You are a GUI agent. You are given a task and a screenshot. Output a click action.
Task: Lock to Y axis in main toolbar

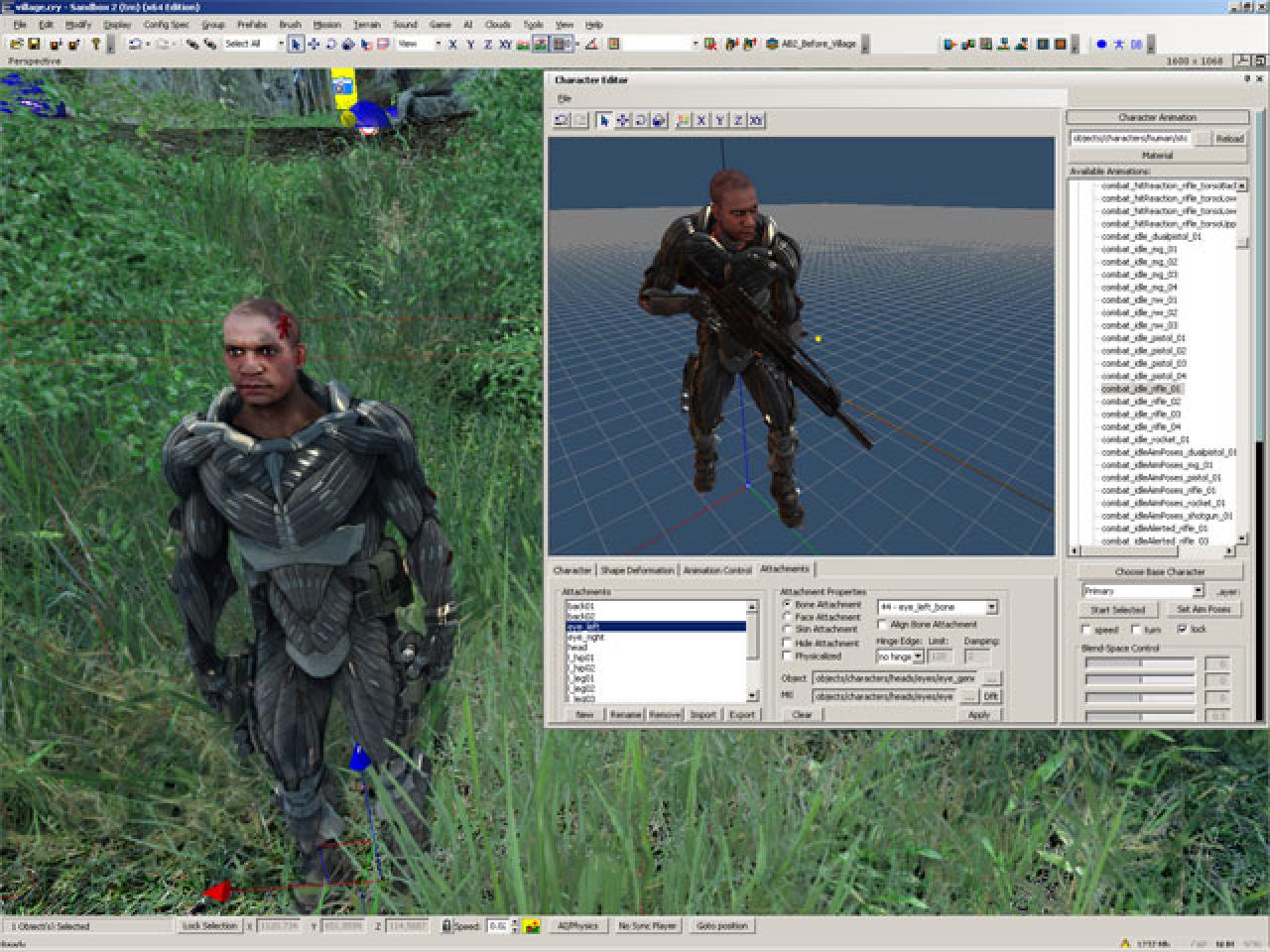click(470, 44)
